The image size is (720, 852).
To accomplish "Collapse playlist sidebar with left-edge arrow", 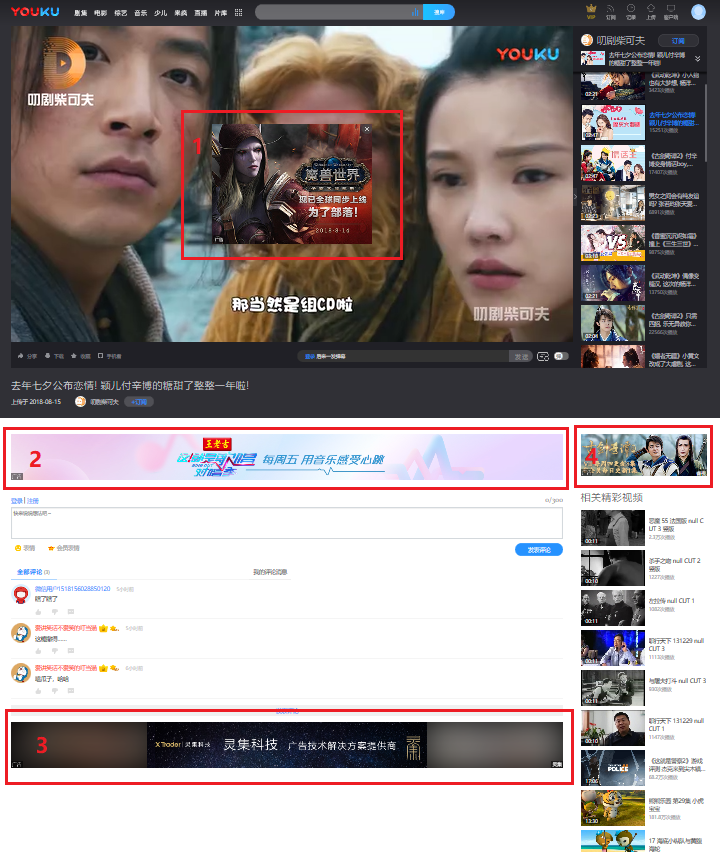I will click(x=575, y=196).
